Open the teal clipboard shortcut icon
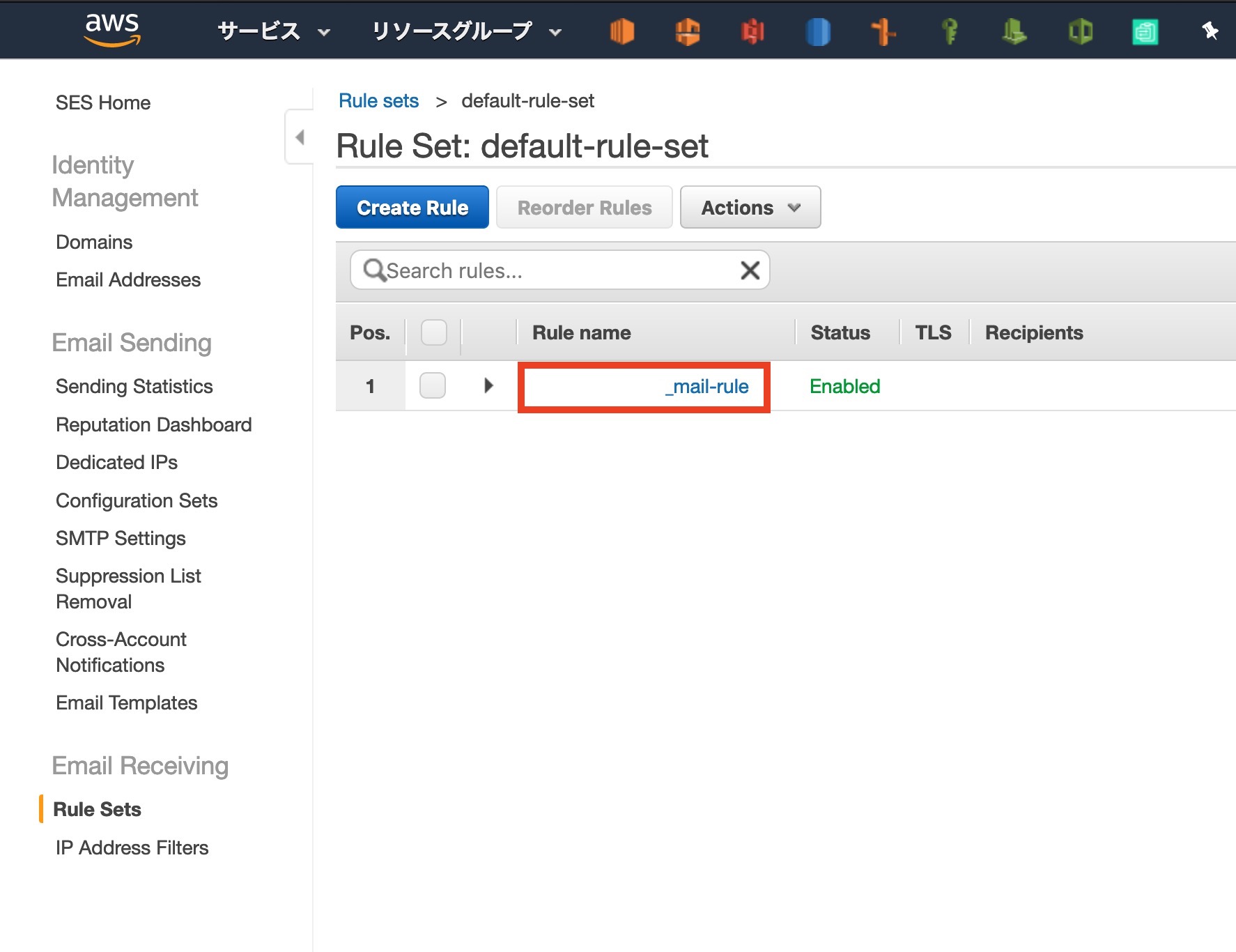The image size is (1236, 952). tap(1145, 31)
